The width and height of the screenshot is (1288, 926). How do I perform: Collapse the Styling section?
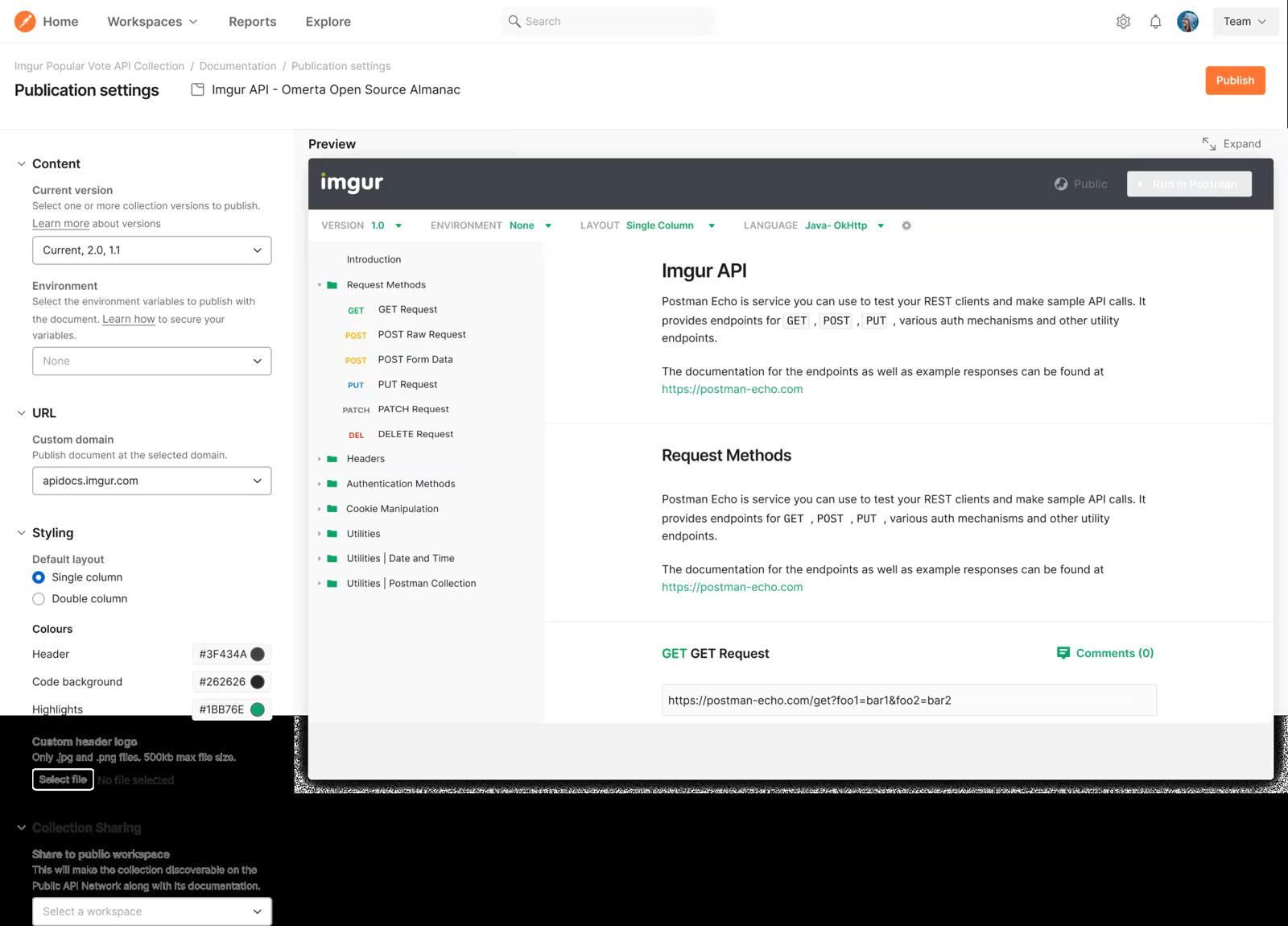pyautogui.click(x=22, y=533)
